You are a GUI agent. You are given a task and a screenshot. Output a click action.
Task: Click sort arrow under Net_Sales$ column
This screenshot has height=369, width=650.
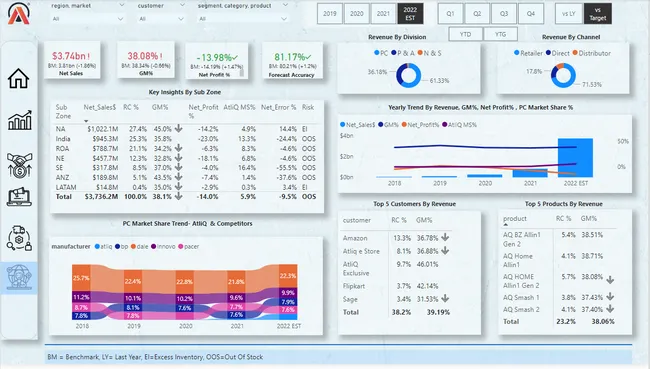[86, 121]
